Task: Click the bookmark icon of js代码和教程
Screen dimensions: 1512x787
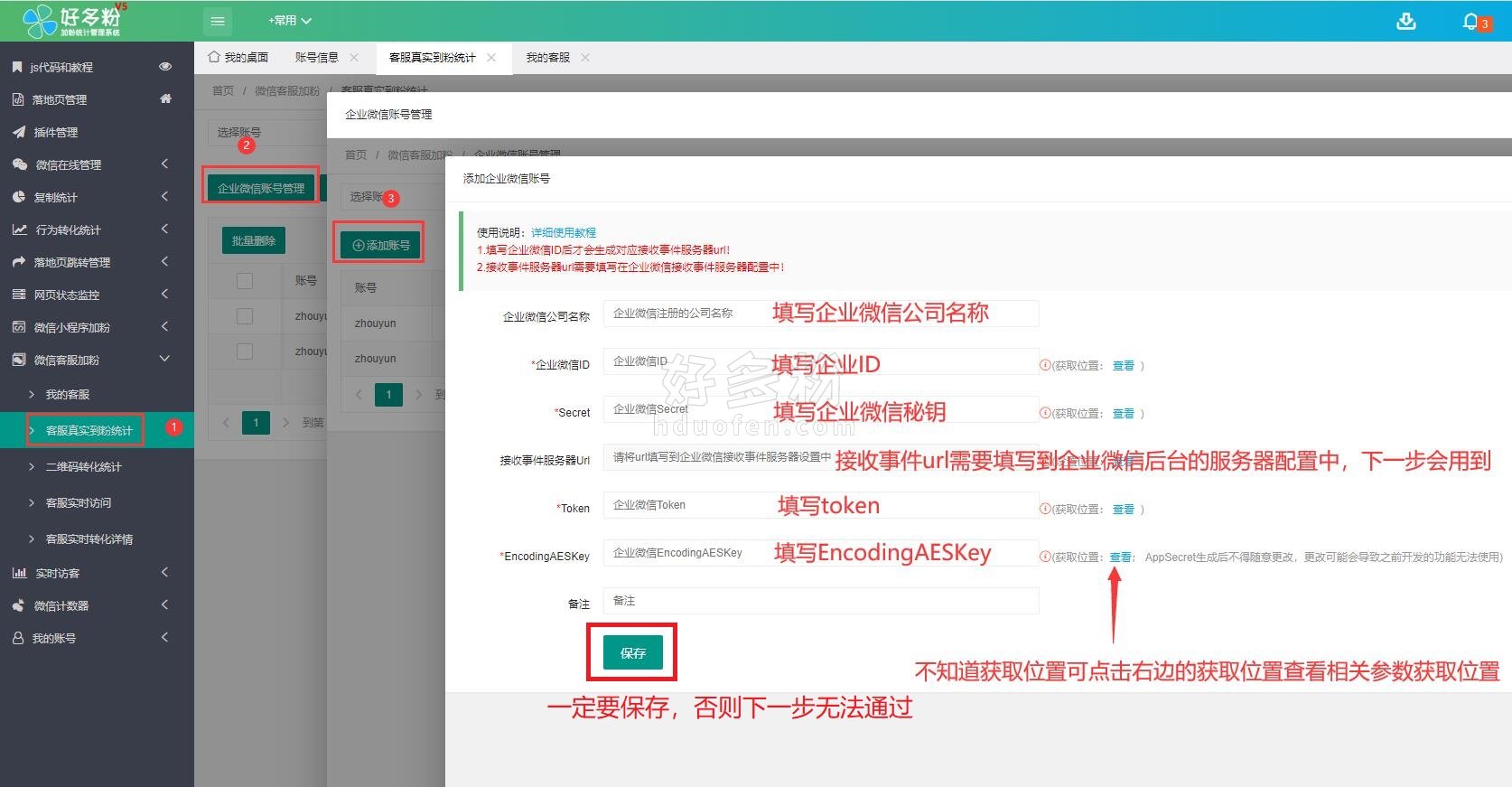Action: click(17, 67)
